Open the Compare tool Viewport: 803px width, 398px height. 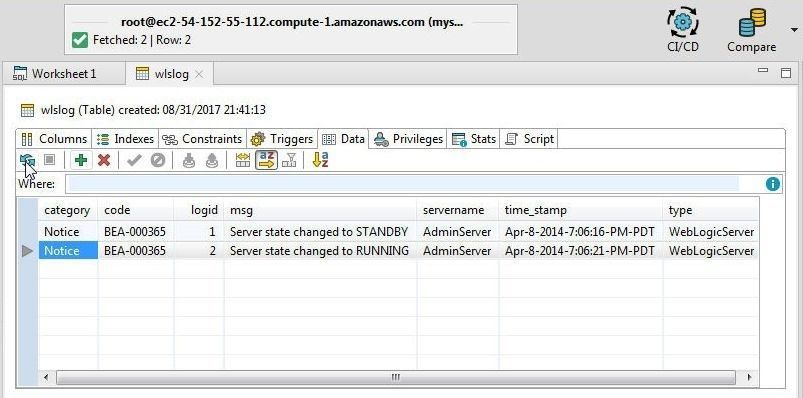pyautogui.click(x=751, y=30)
